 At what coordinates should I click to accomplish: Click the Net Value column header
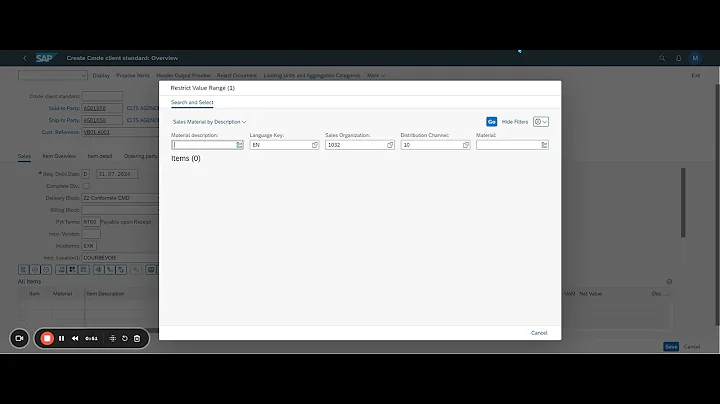(591, 294)
